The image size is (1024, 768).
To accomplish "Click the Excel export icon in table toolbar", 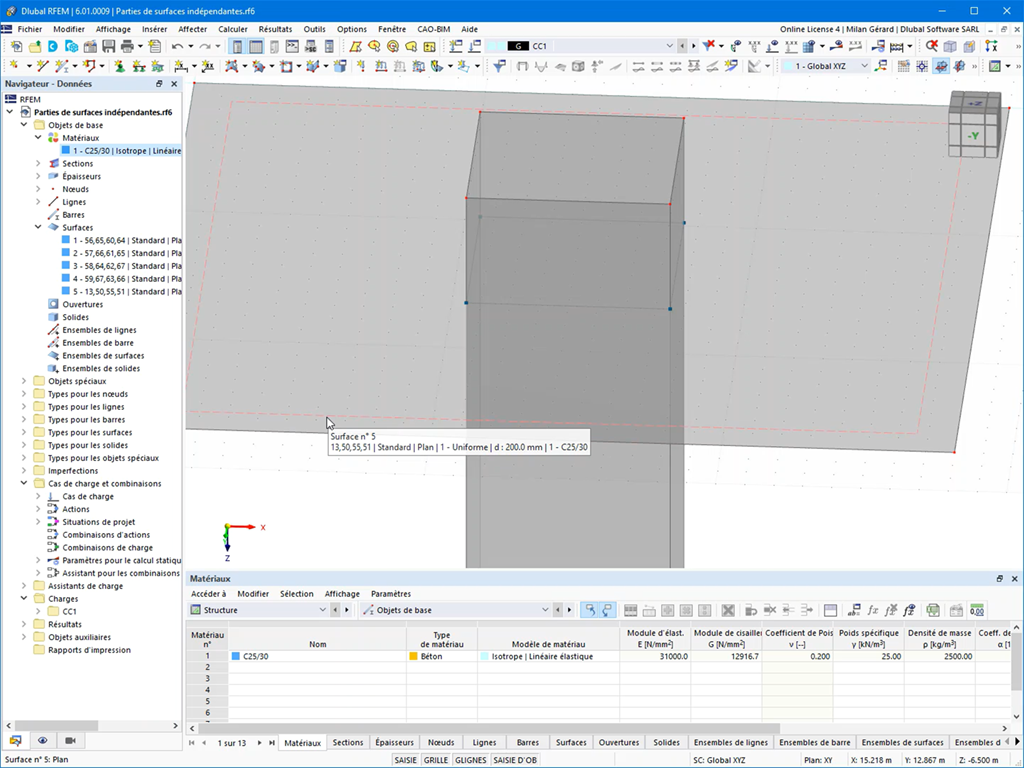I will click(933, 610).
